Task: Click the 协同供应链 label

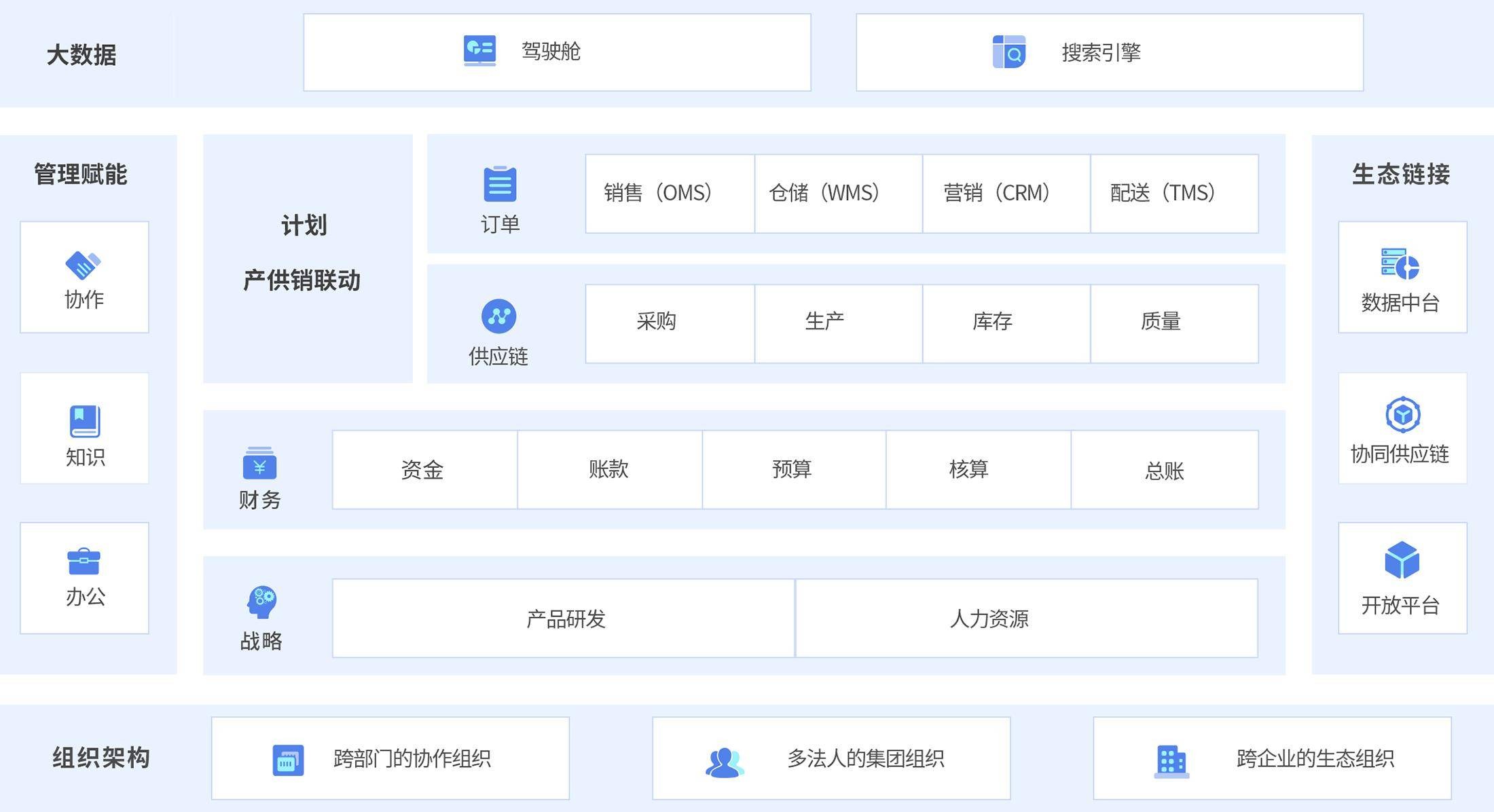Action: pos(1400,454)
